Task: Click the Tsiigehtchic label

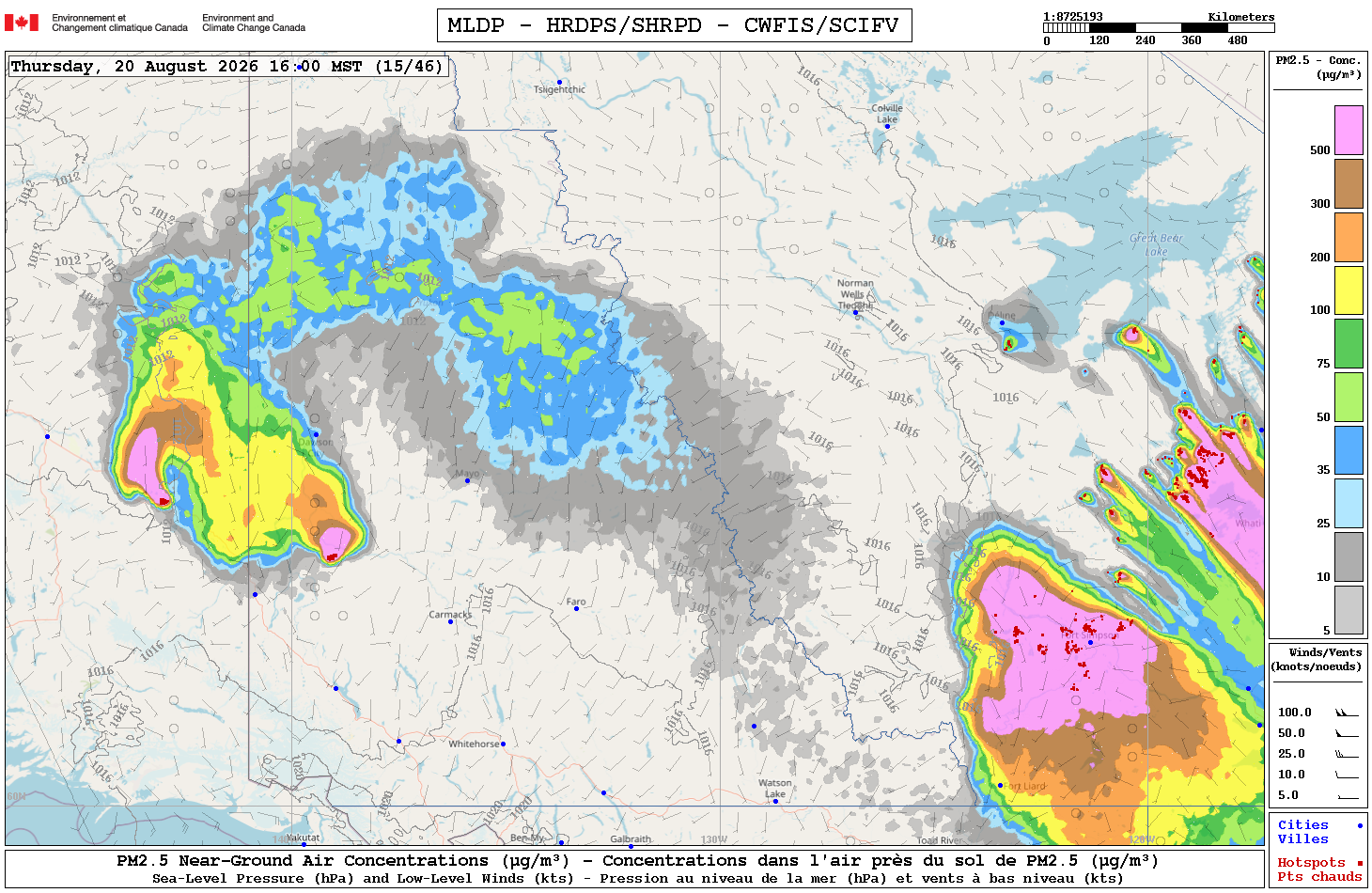Action: [x=559, y=90]
